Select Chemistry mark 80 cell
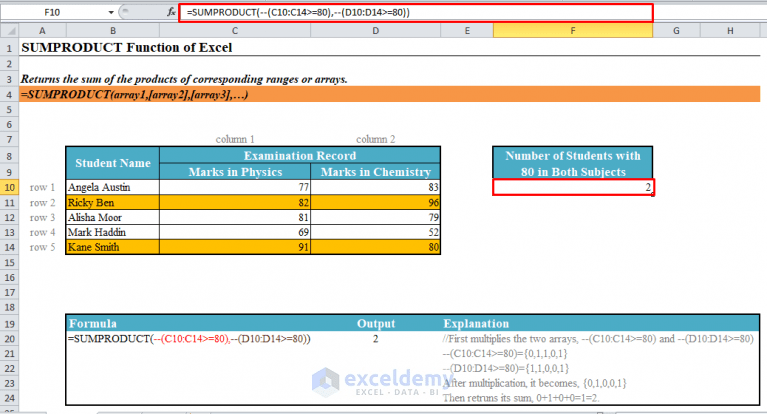The image size is (767, 414). click(376, 247)
